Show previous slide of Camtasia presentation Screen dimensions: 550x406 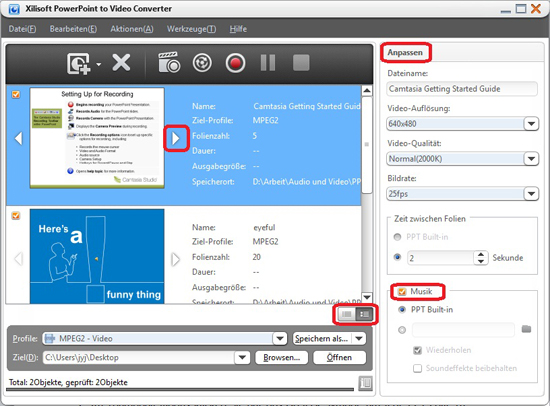(x=19, y=138)
